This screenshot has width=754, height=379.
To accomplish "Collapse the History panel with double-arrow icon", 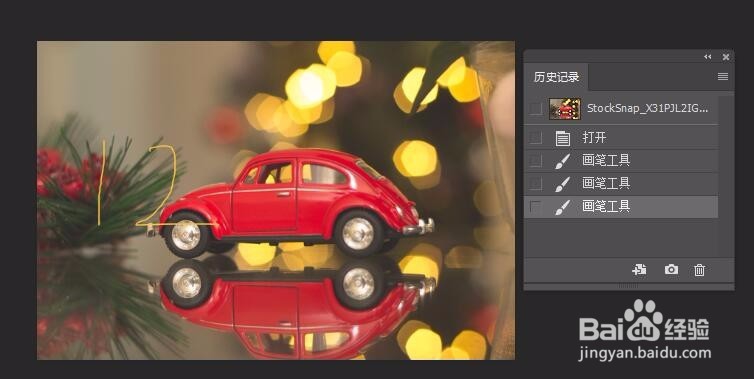I will (707, 57).
